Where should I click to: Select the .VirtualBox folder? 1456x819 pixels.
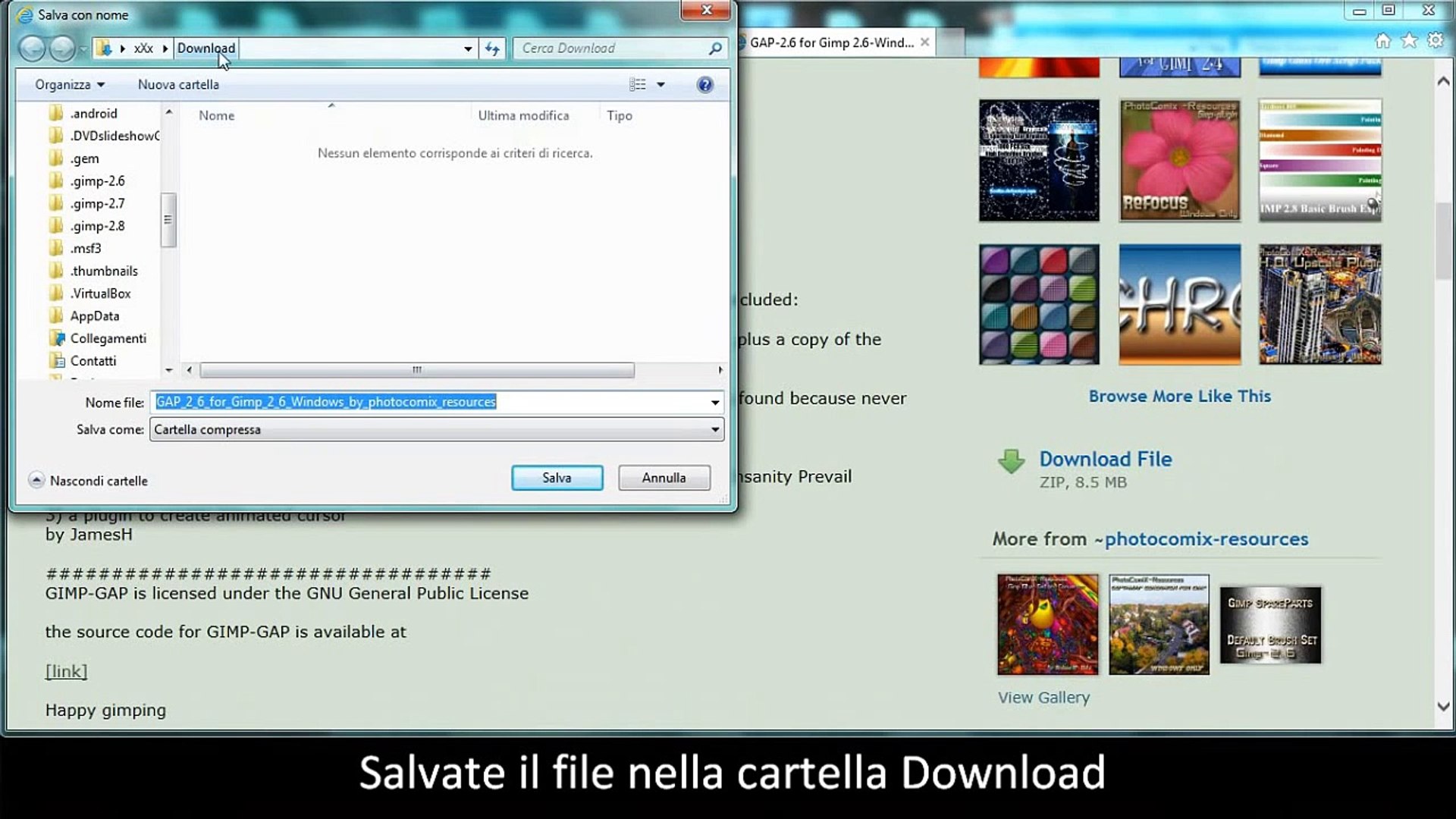click(100, 293)
